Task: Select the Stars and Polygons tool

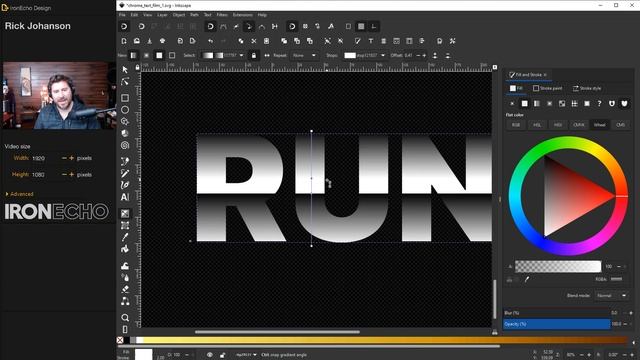Action: 125,122
